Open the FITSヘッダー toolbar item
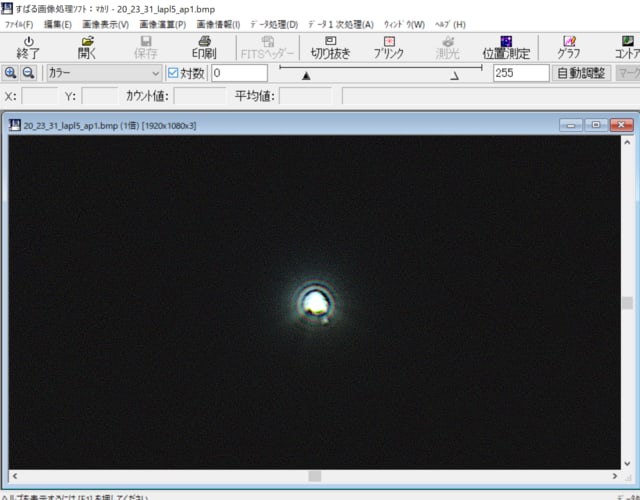This screenshot has height=500, width=640. point(267,48)
